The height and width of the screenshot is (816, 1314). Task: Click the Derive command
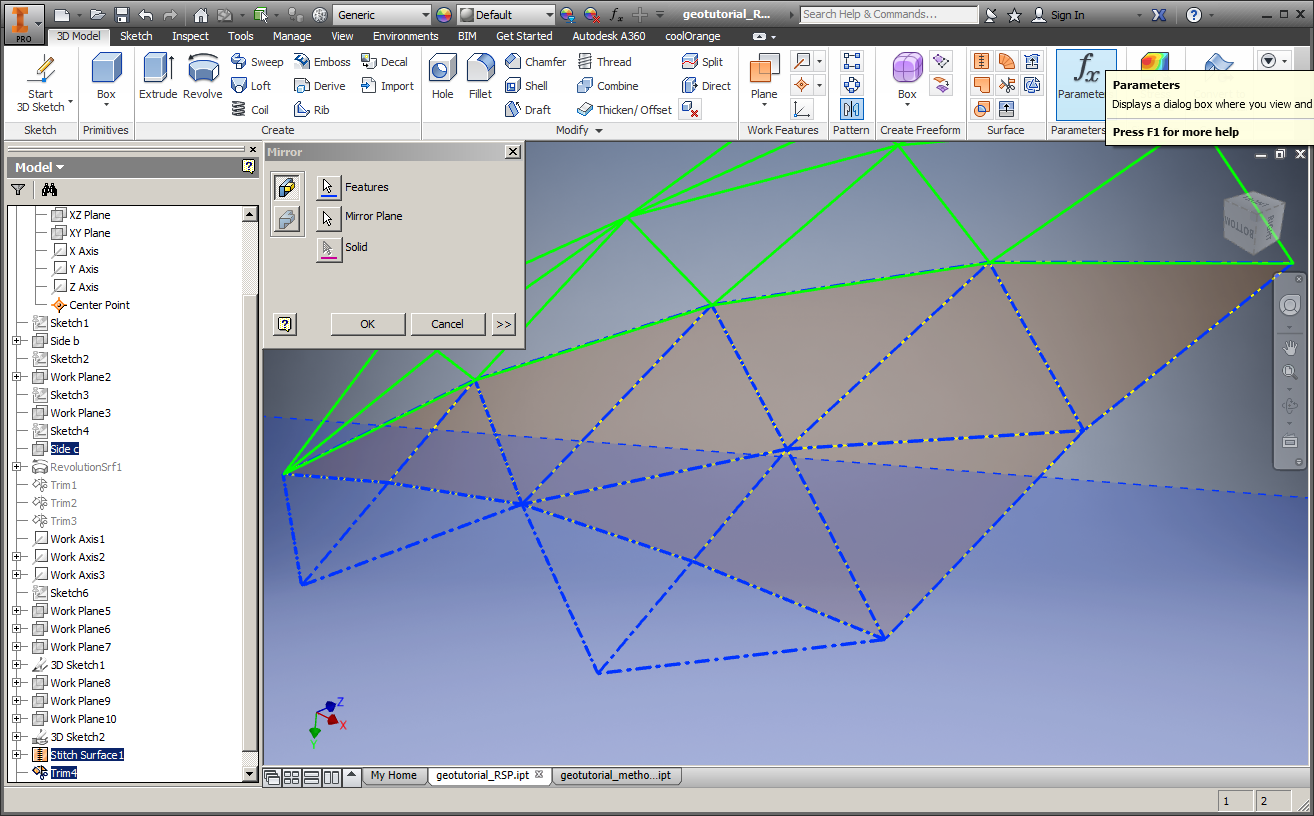(319, 86)
